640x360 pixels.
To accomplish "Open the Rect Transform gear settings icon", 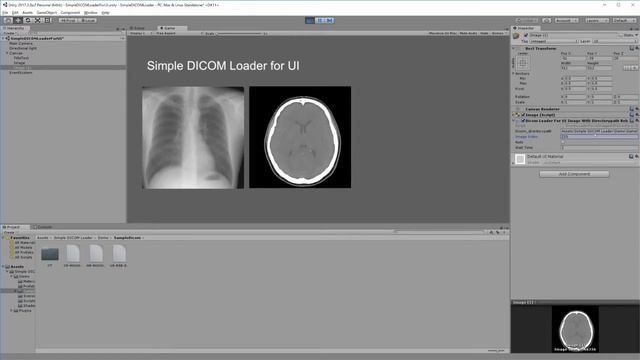I will 636,48.
